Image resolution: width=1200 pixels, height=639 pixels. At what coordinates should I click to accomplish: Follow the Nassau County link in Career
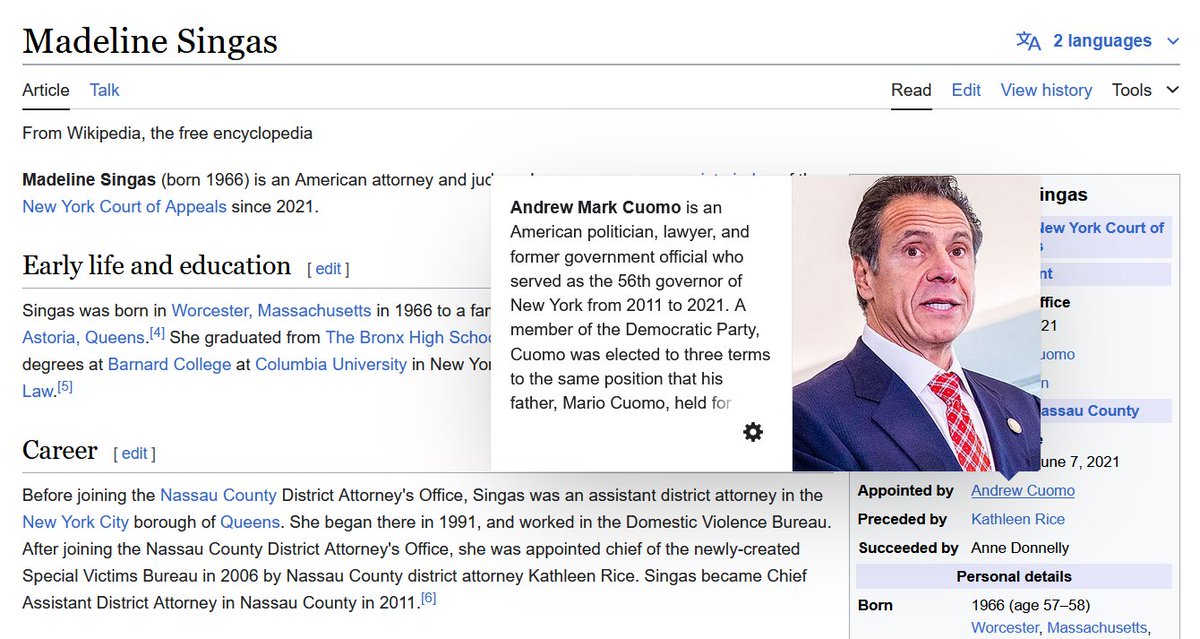218,495
